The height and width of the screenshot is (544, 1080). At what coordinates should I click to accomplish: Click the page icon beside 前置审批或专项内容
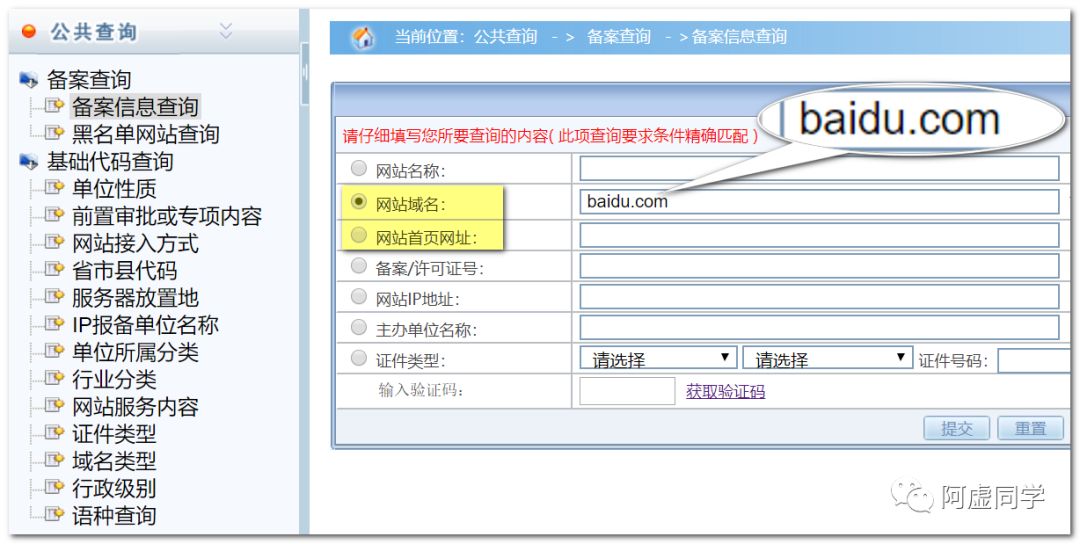coord(55,216)
